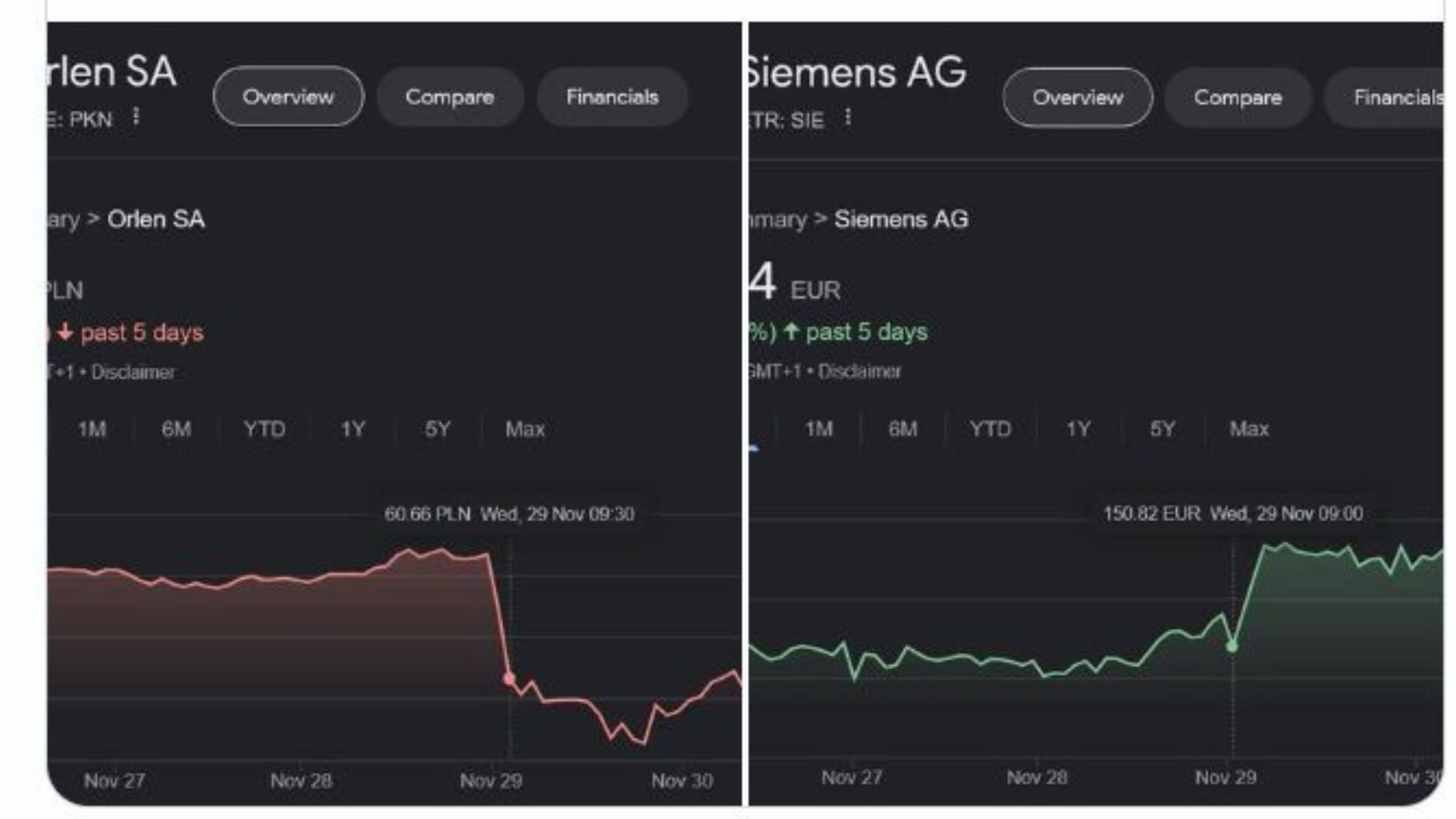
Task: Select Overview tab for Siemens AG
Action: (1078, 97)
